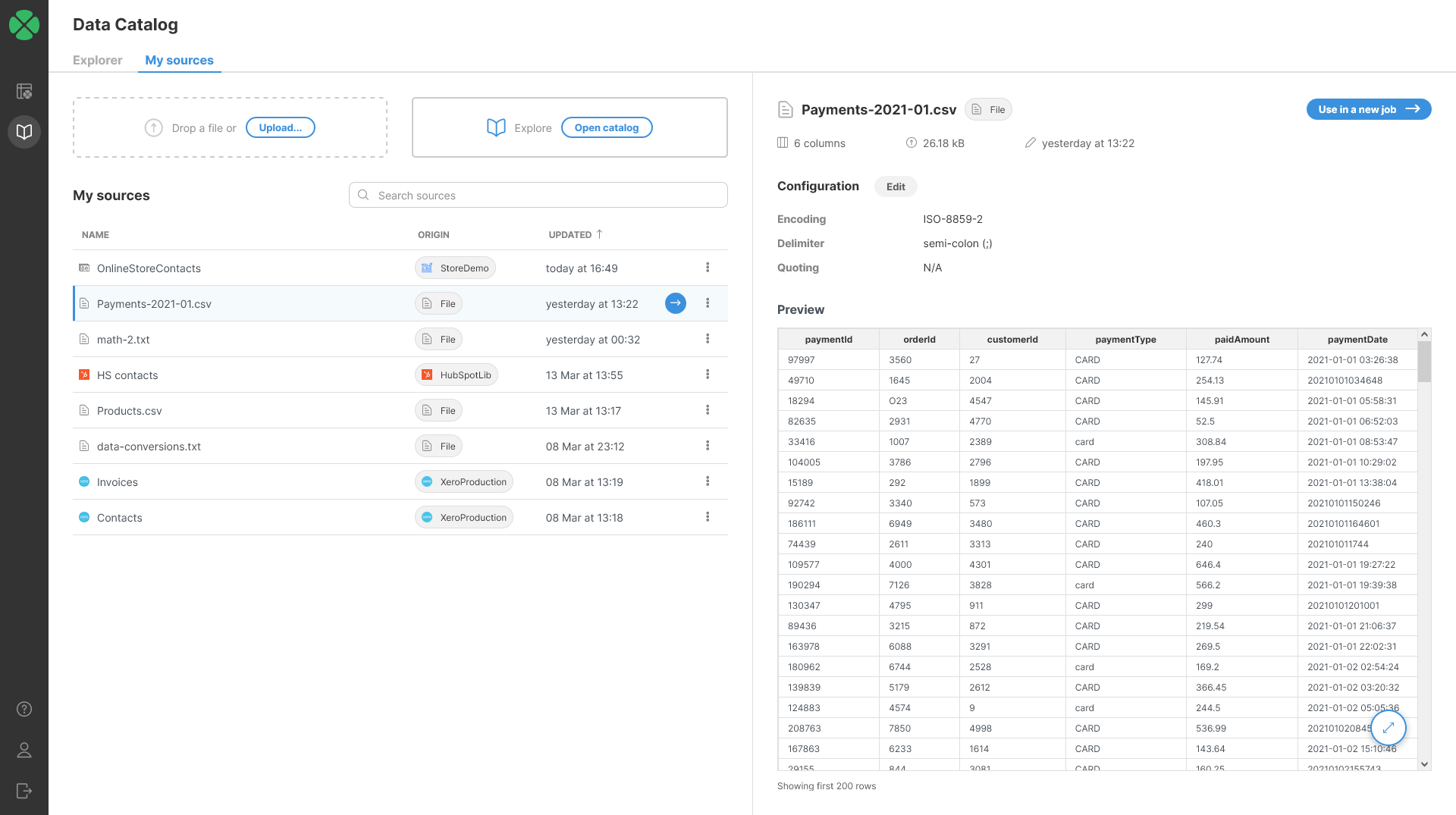
Task: Open the jobs table icon in sidebar
Action: pos(24,91)
